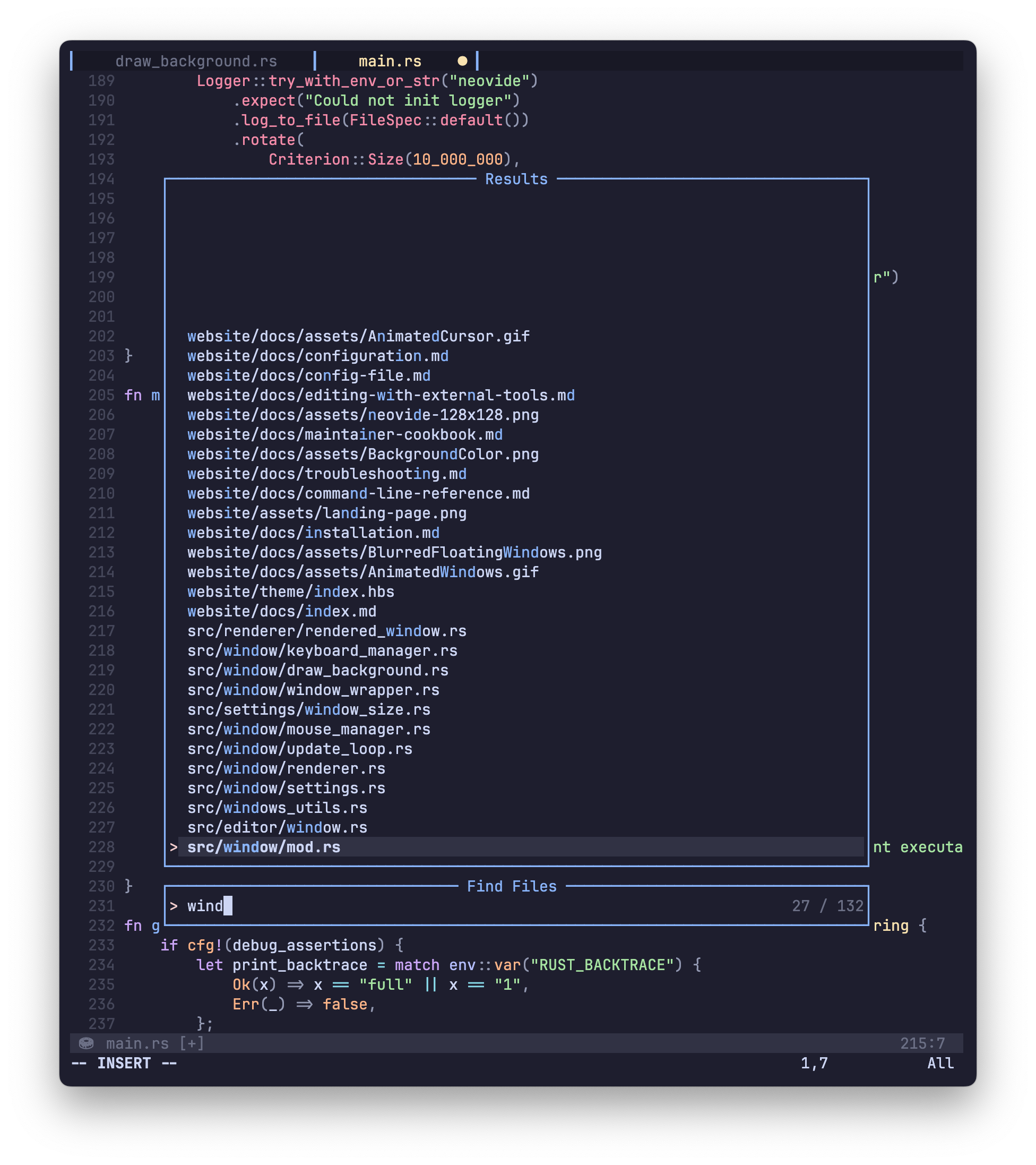Select website/docs/assets/AnimatedCursor.gif entry
This screenshot has height=1165, width=1036.
(x=358, y=336)
